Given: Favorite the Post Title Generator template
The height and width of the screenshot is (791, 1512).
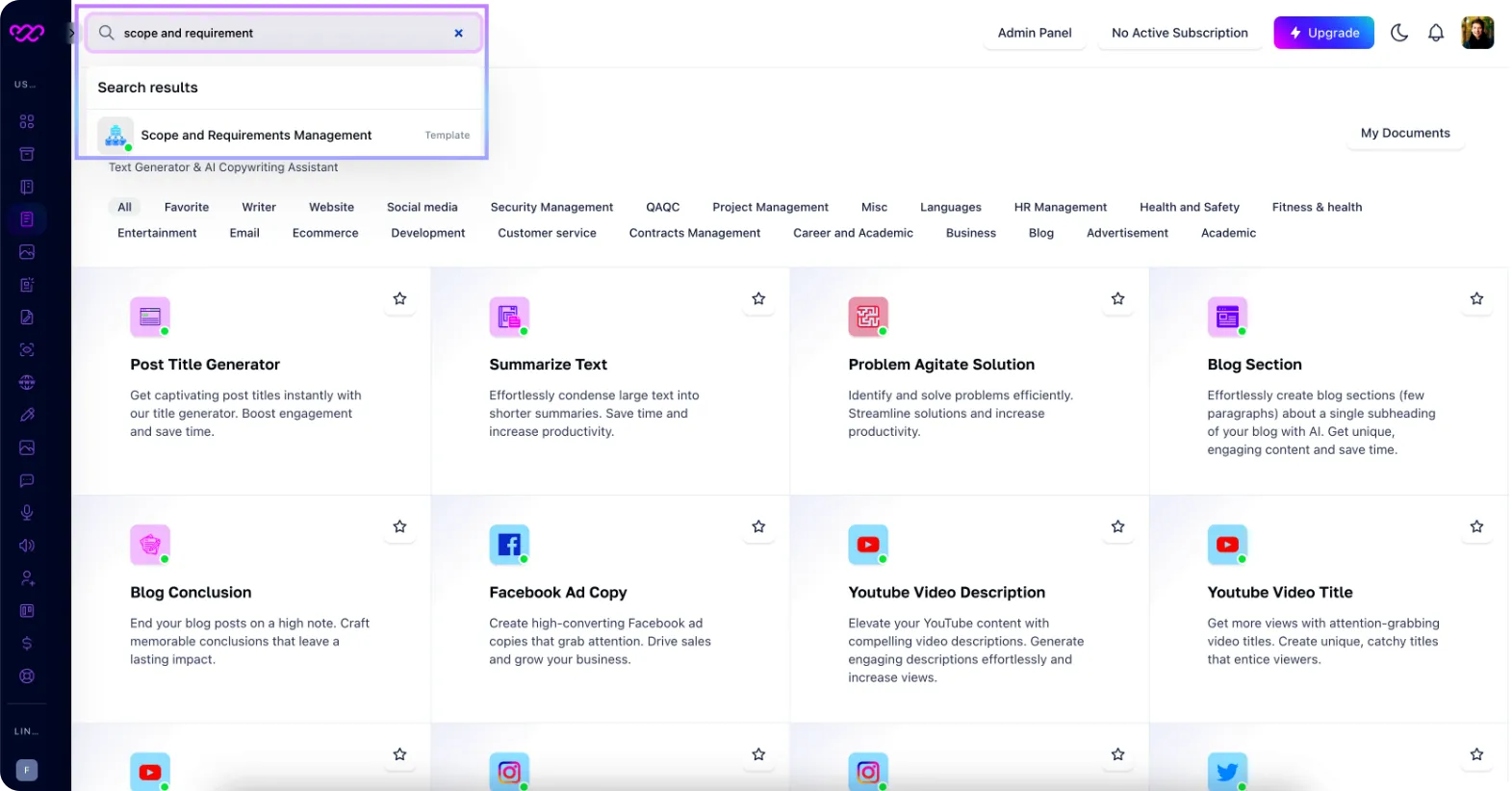Looking at the screenshot, I should tap(399, 299).
